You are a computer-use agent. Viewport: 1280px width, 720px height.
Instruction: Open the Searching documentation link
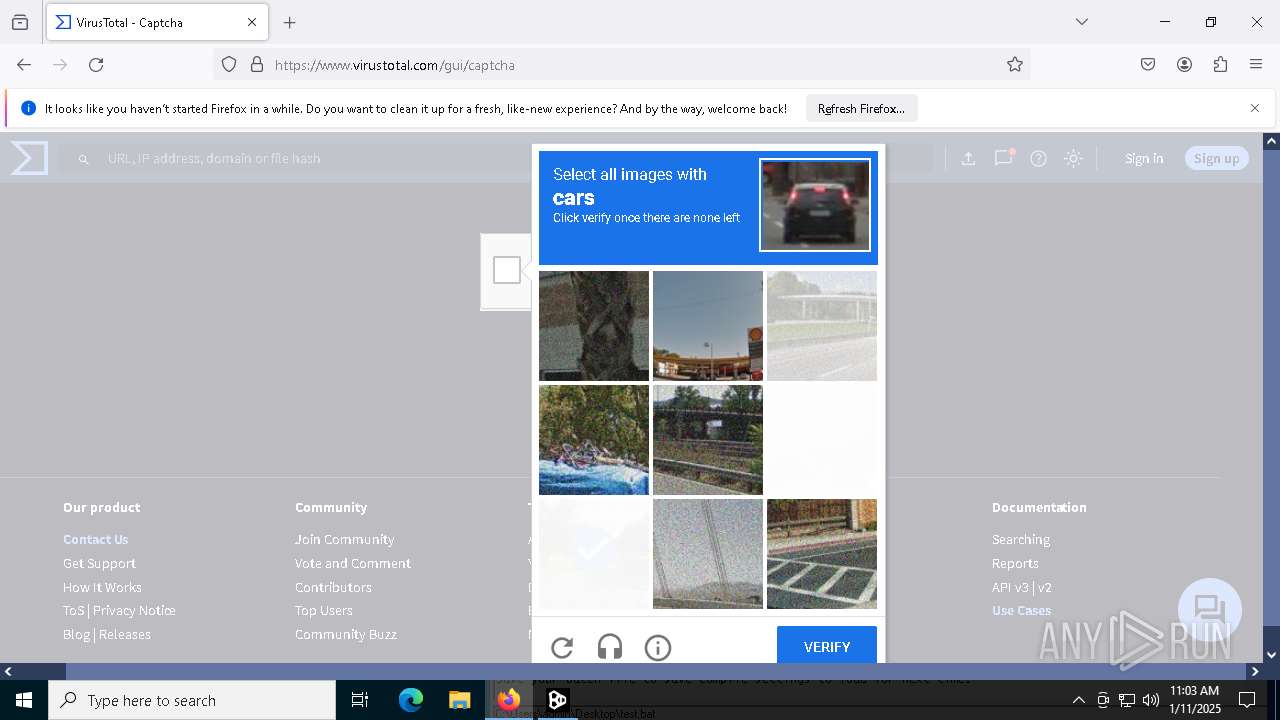coord(1021,539)
